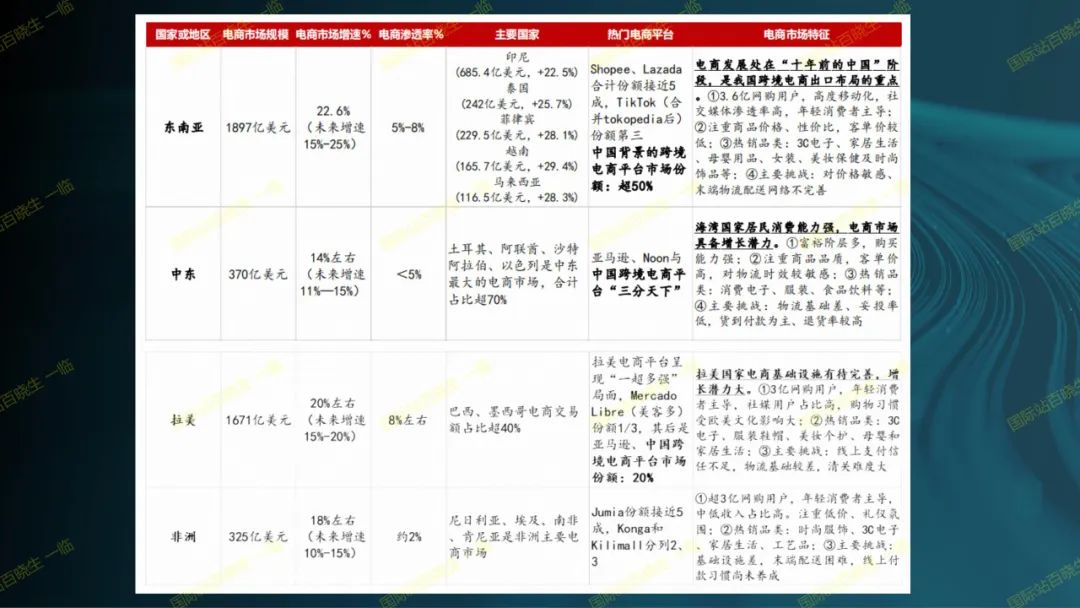The width and height of the screenshot is (1080, 608).
Task: Click the '325亿美元' market size cell
Action: coord(258,536)
